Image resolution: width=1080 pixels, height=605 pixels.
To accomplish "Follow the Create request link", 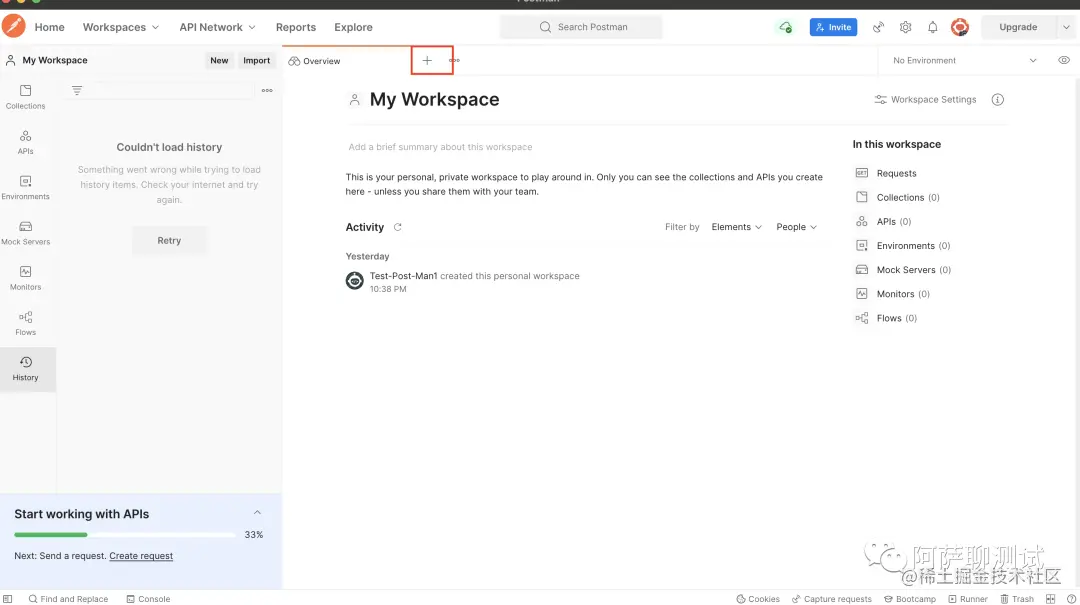I will pos(141,555).
